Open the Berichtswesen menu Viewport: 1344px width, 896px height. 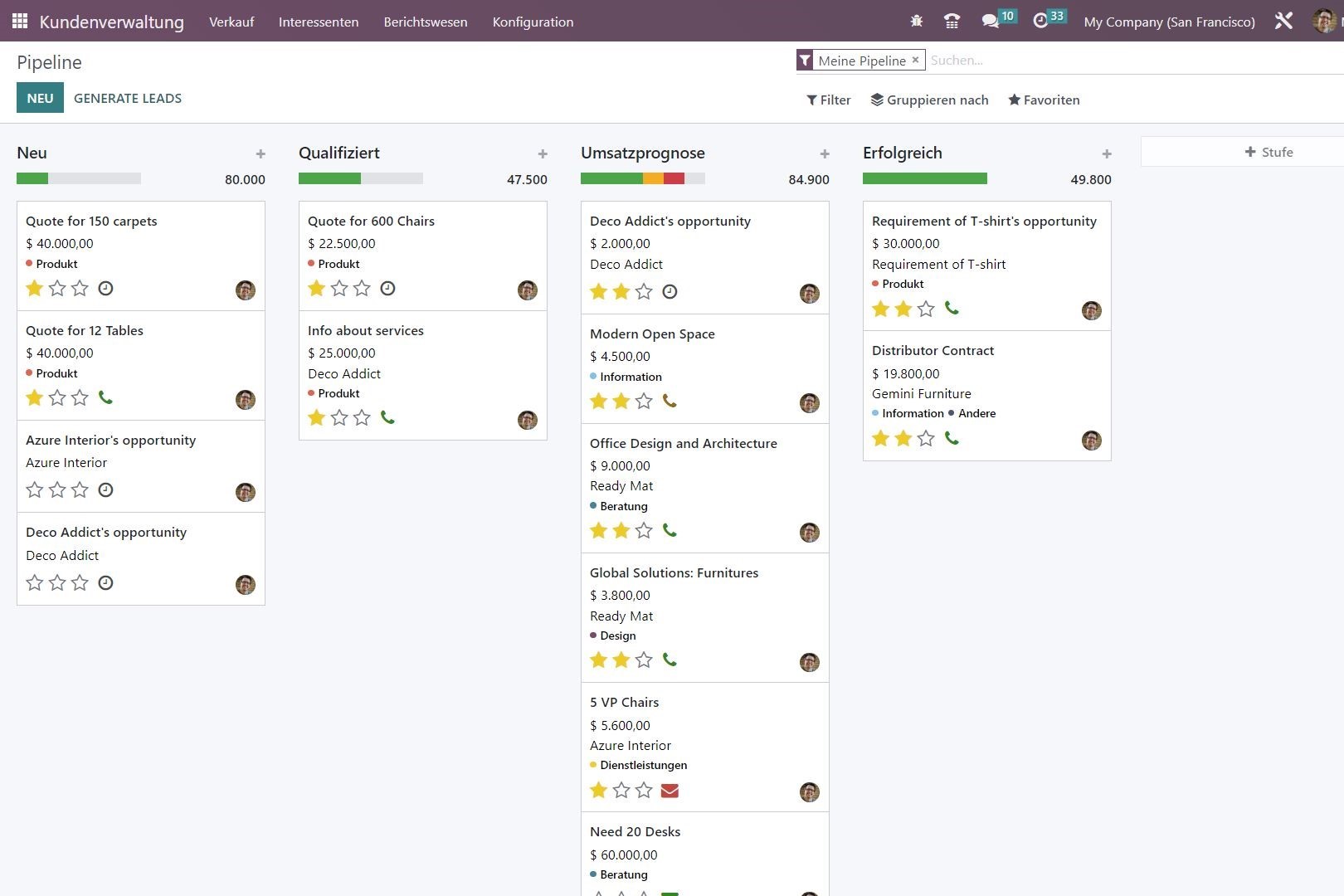[425, 22]
